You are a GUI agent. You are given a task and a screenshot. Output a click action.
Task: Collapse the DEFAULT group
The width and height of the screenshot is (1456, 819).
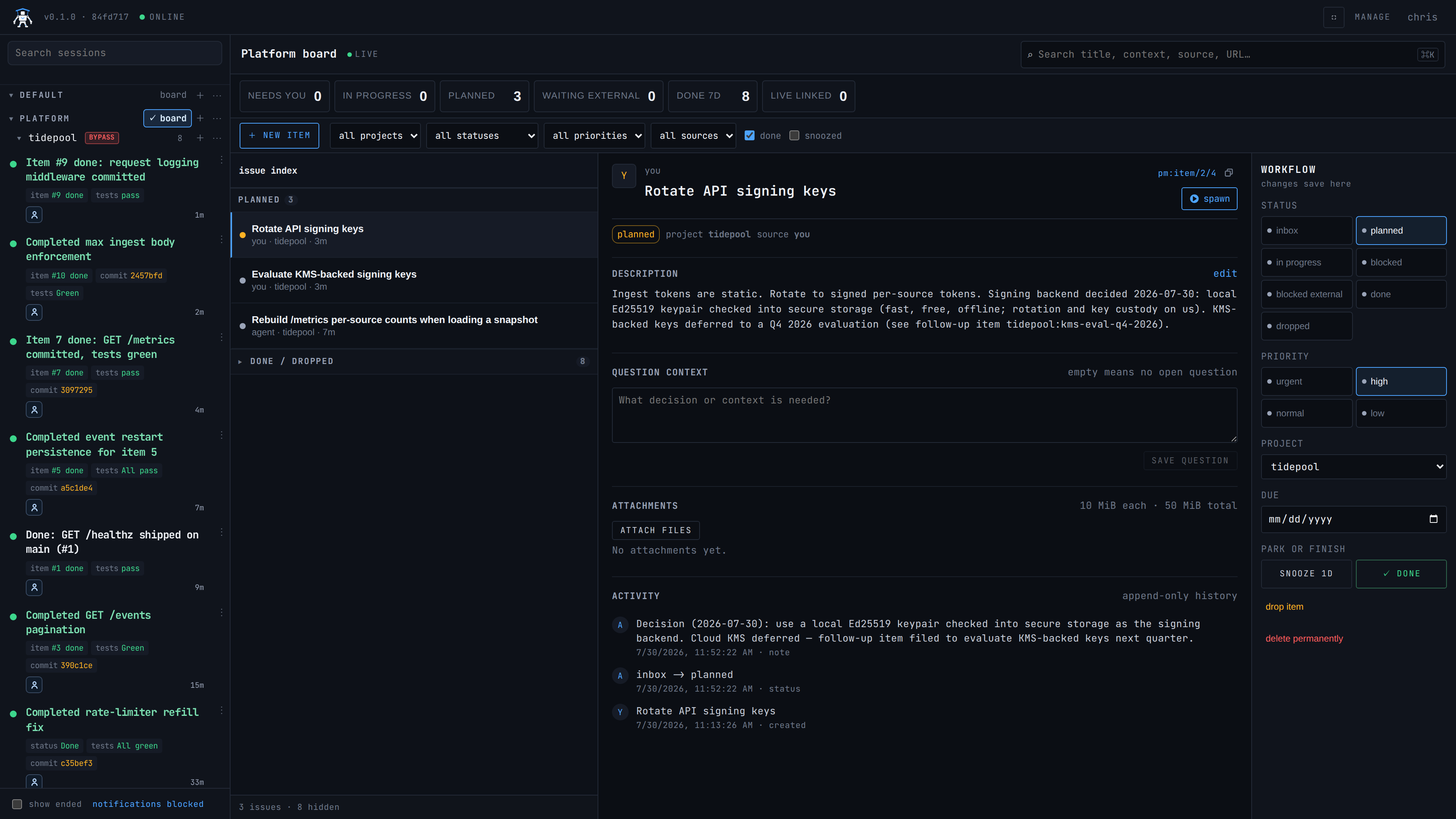[x=11, y=95]
